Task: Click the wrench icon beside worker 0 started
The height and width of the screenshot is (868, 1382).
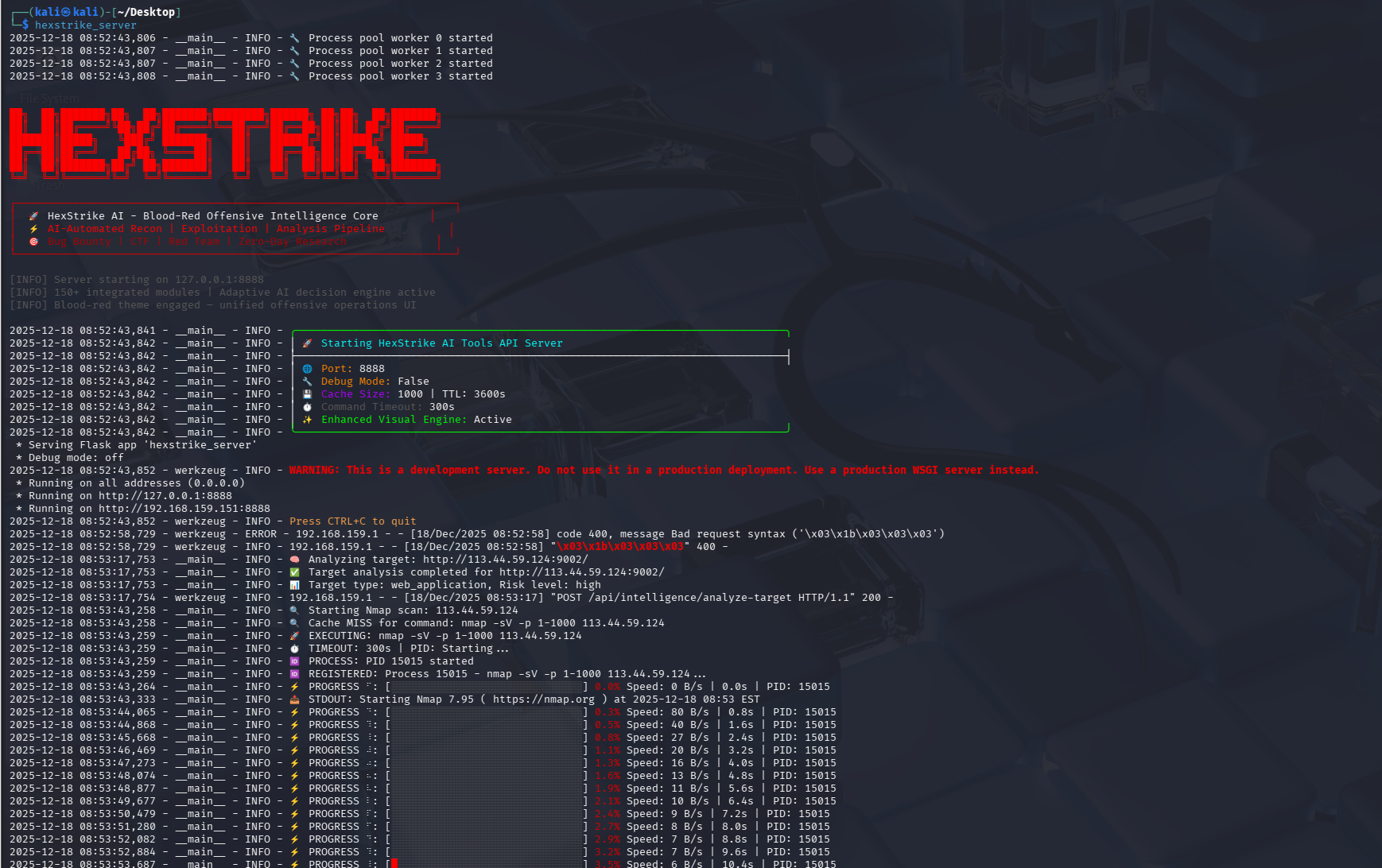Action: pos(294,38)
